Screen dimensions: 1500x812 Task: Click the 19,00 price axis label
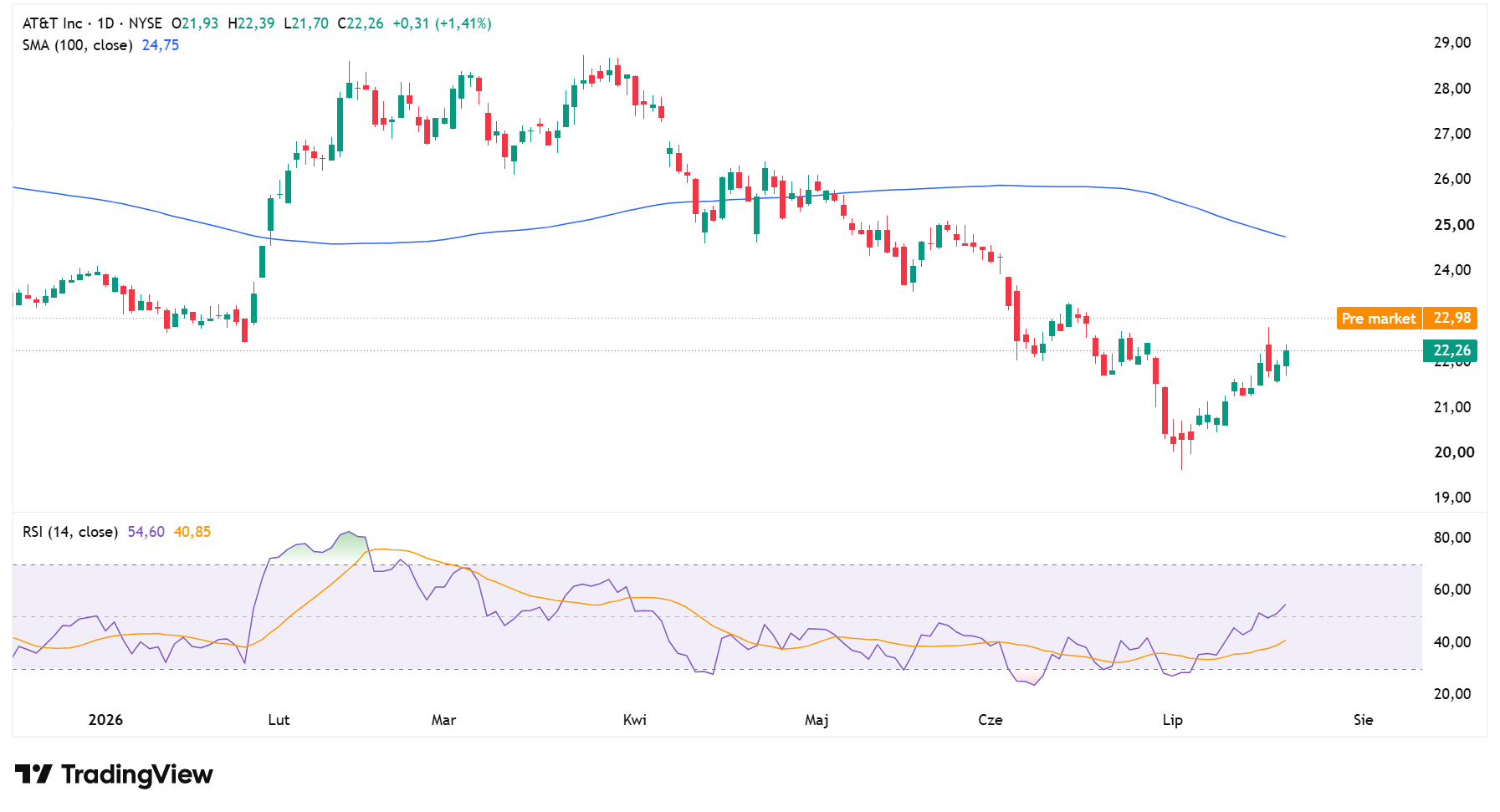[1452, 498]
